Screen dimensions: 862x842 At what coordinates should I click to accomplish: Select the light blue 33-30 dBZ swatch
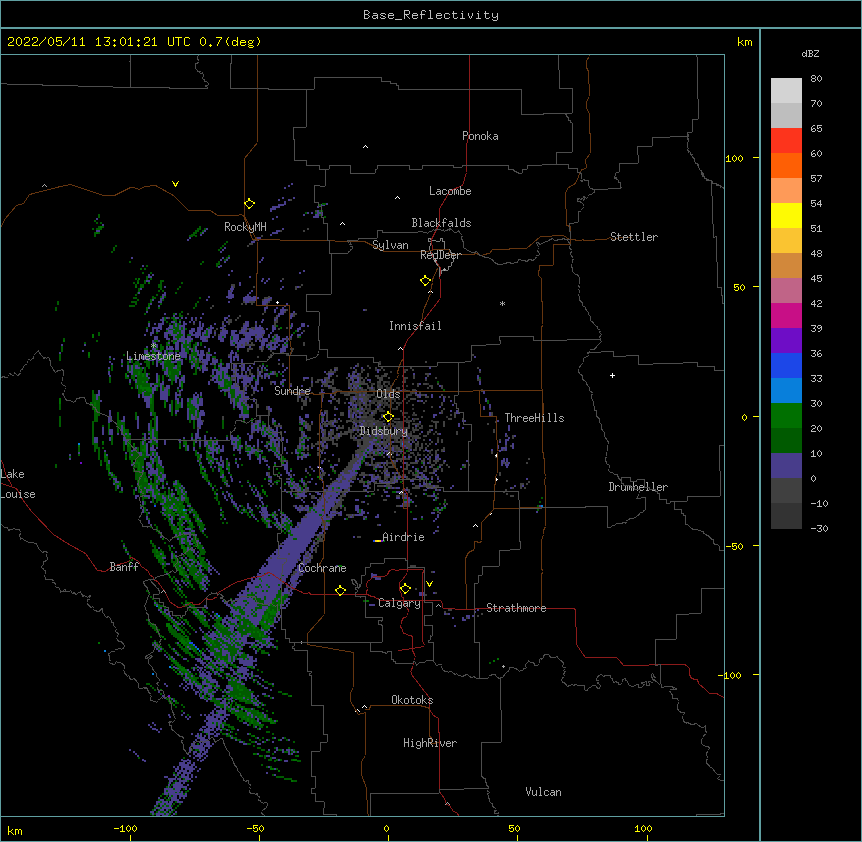(786, 390)
